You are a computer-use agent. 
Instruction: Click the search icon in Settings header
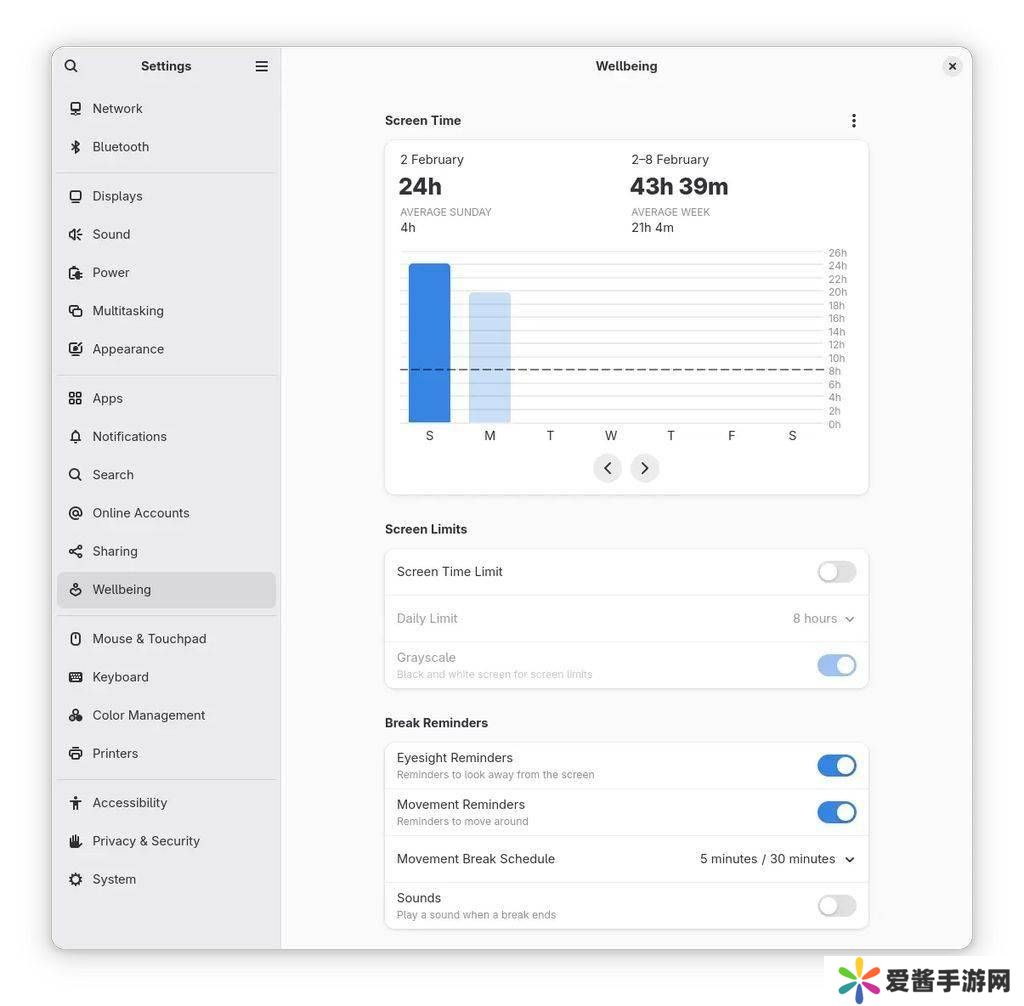click(x=71, y=66)
